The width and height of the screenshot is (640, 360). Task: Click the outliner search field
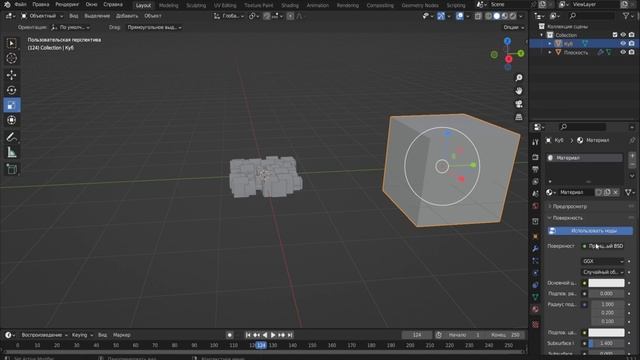click(x=591, y=16)
